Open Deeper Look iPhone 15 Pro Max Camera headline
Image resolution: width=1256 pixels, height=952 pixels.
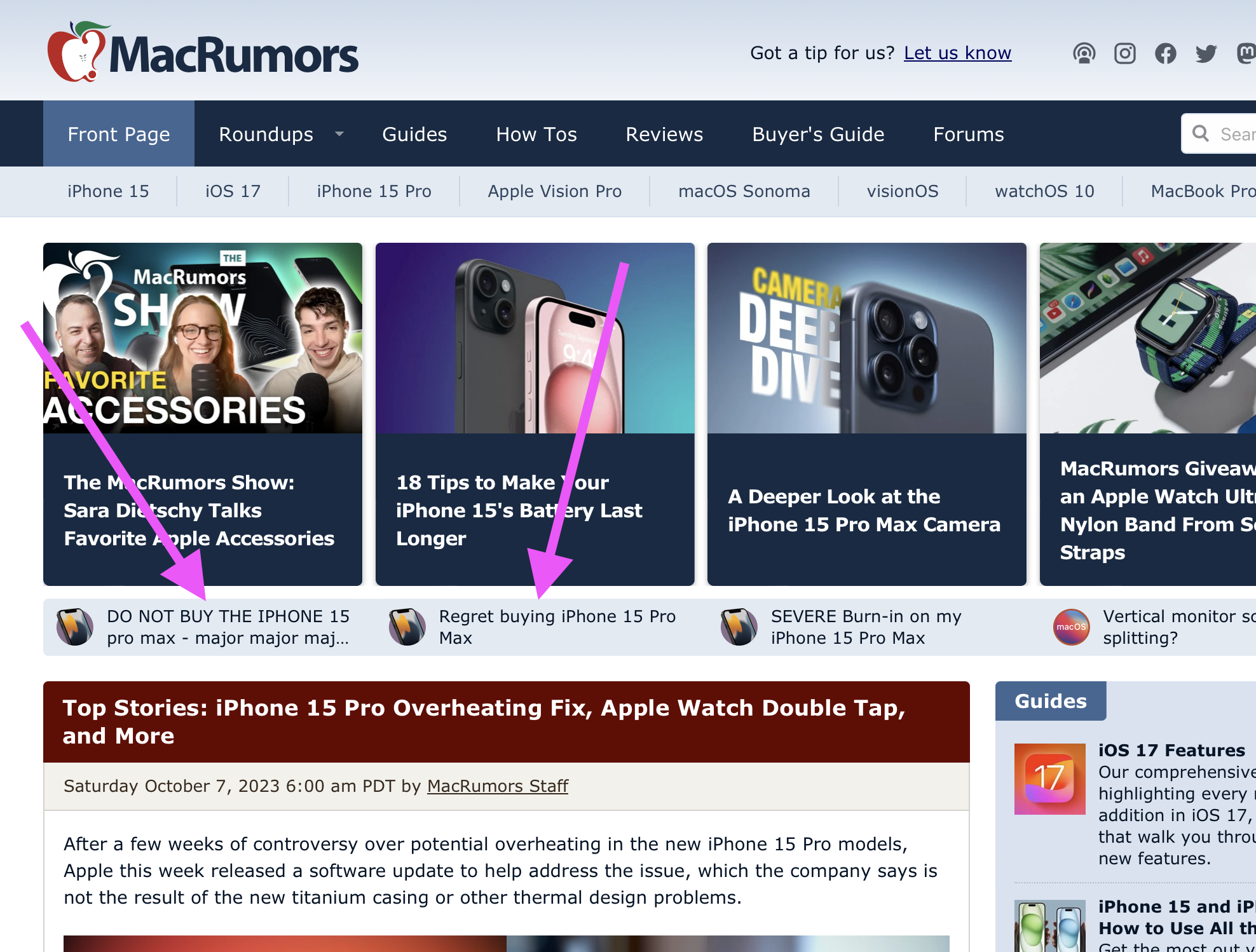point(864,510)
